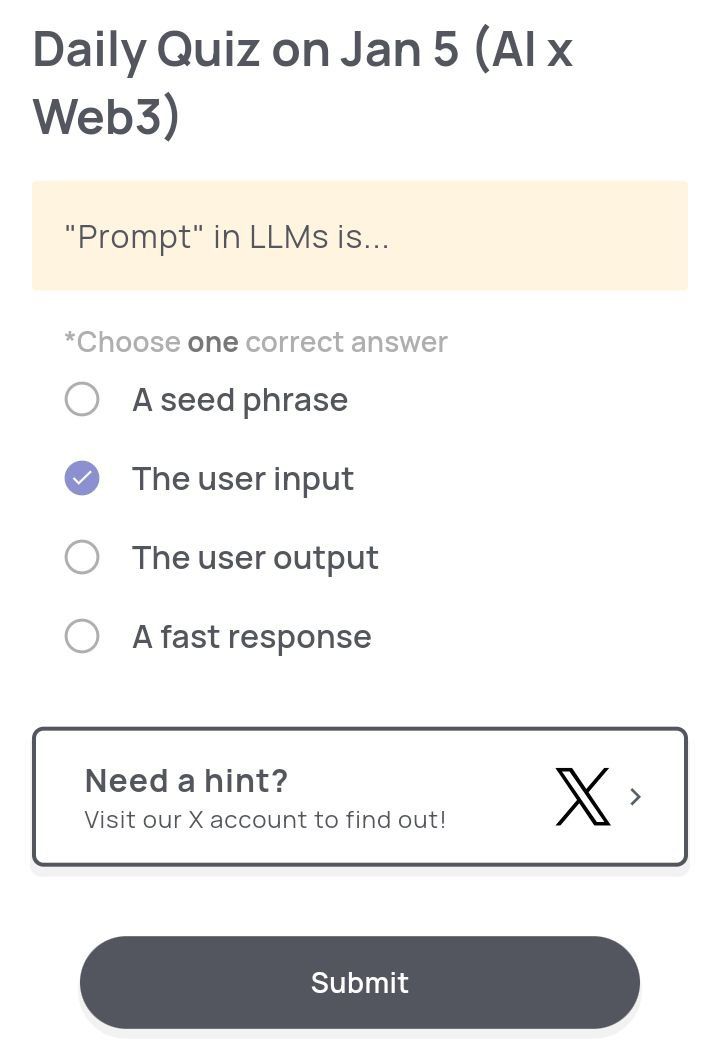Click the right-arrow expander beside the X logo
720x1050 pixels.
(x=637, y=796)
